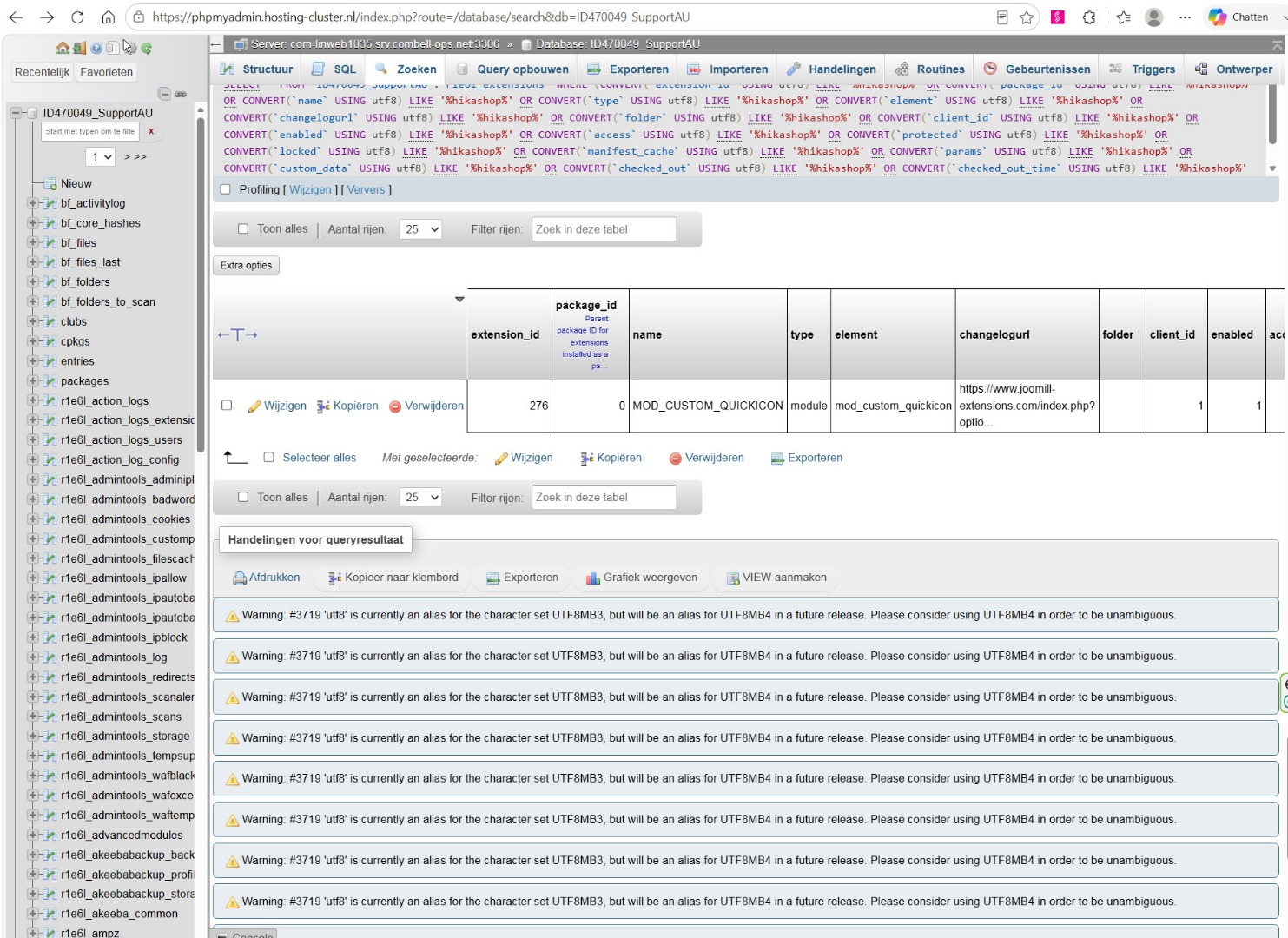
Task: Open the page number dropdown in navigation
Action: coord(101,156)
